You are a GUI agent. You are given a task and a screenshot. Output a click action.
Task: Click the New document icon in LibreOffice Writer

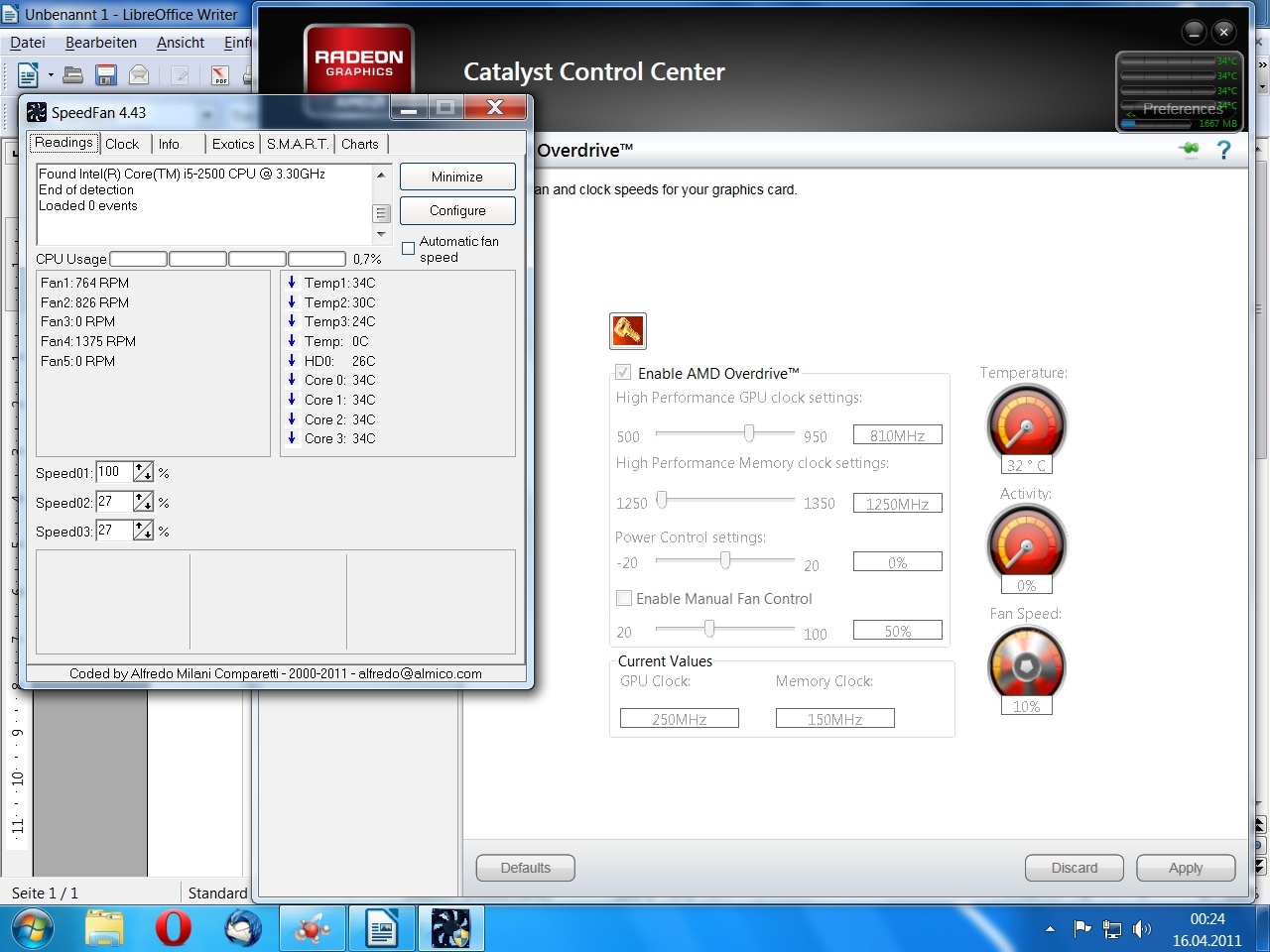[x=28, y=74]
